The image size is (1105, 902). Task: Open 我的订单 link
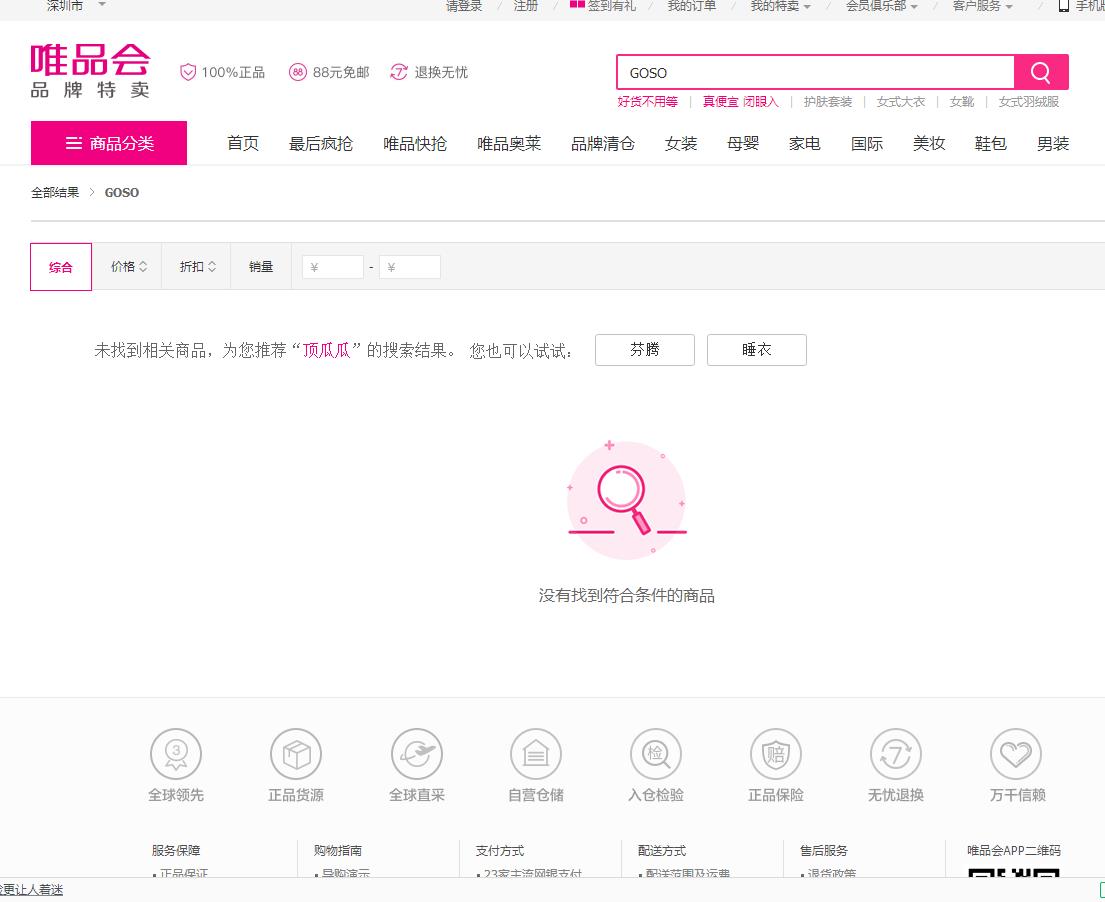point(692,6)
